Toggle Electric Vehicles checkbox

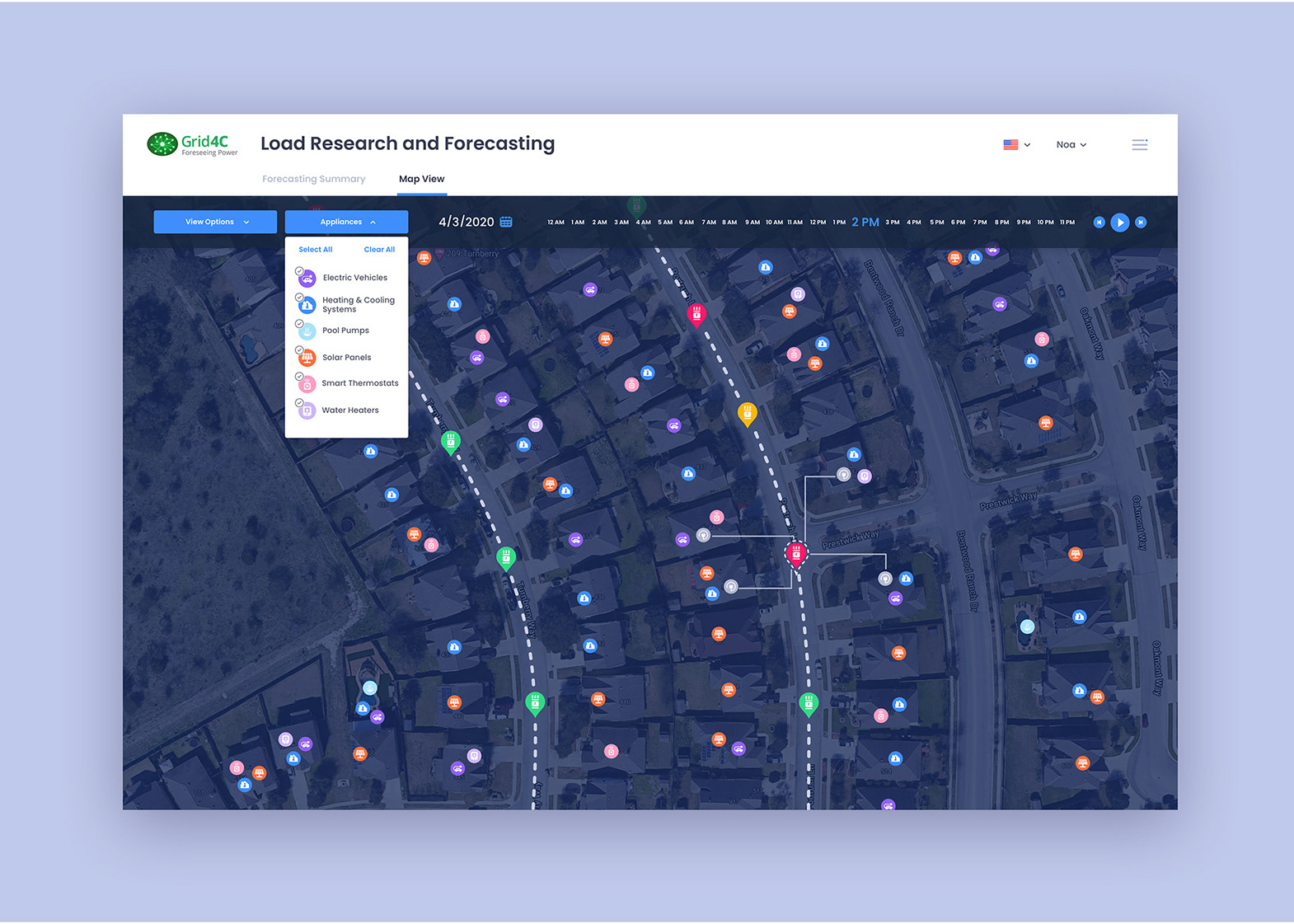pos(299,271)
